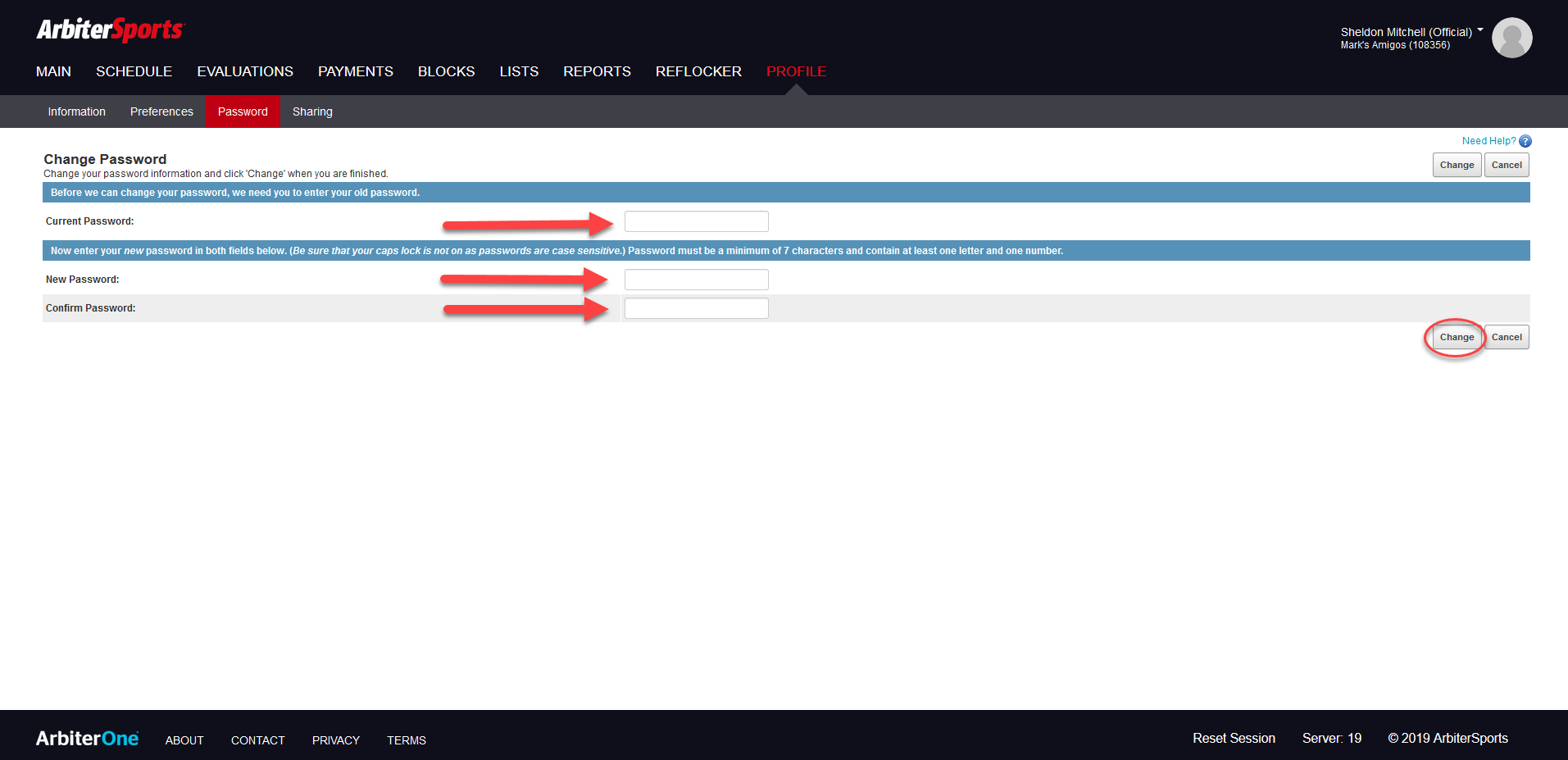
Task: Open the CONTACT footer link
Action: tap(258, 740)
